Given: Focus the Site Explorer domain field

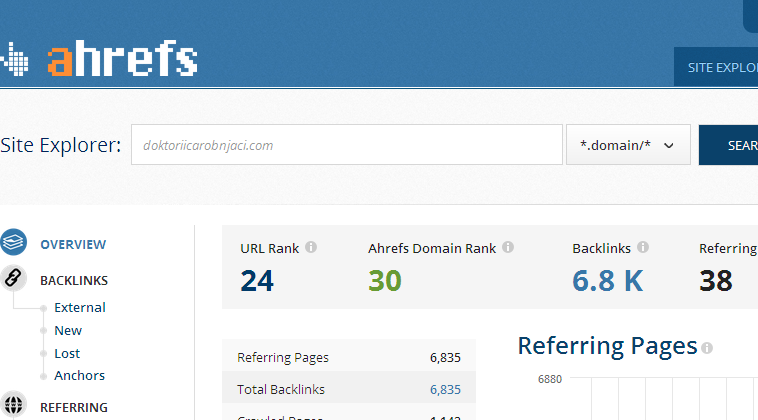Looking at the screenshot, I should (x=347, y=145).
